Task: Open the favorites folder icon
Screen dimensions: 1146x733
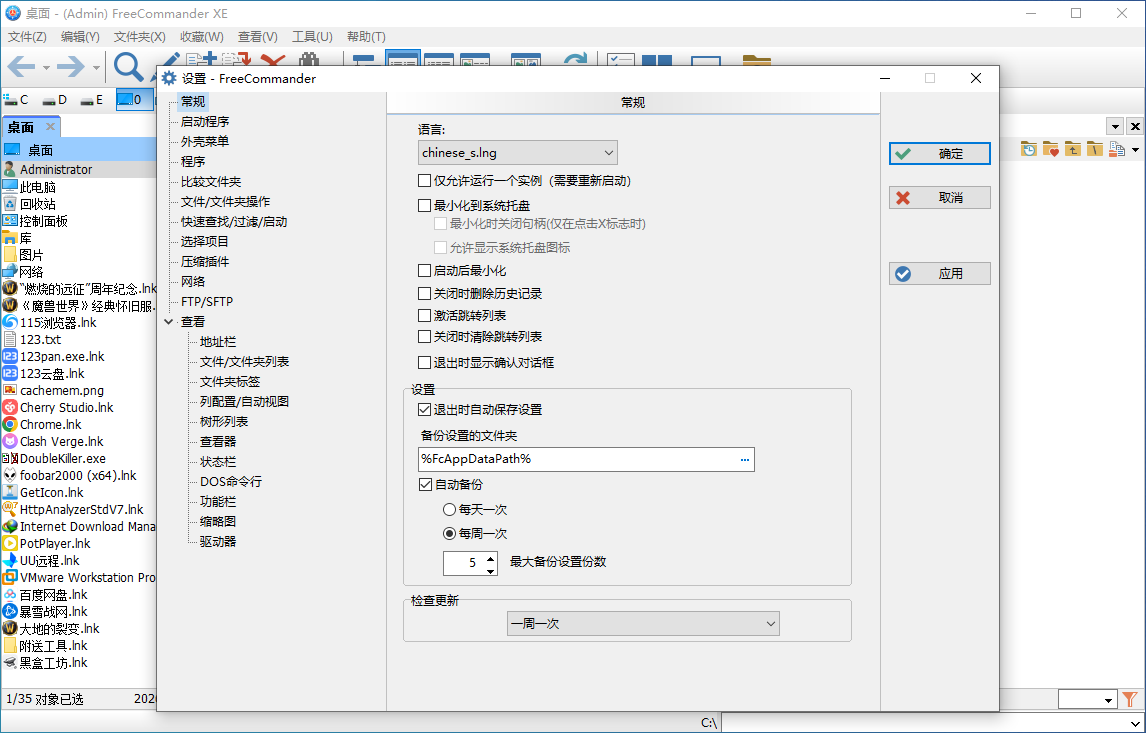Action: (1051, 149)
